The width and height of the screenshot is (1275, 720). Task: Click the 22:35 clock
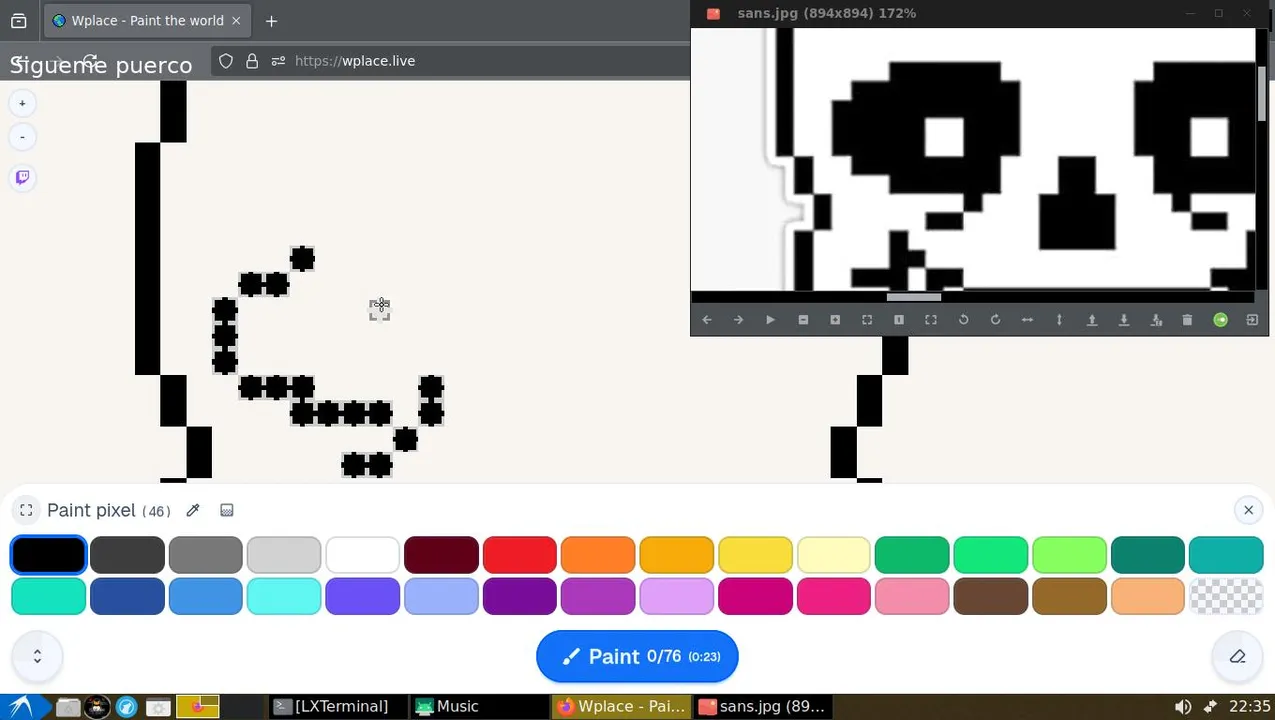(1249, 706)
